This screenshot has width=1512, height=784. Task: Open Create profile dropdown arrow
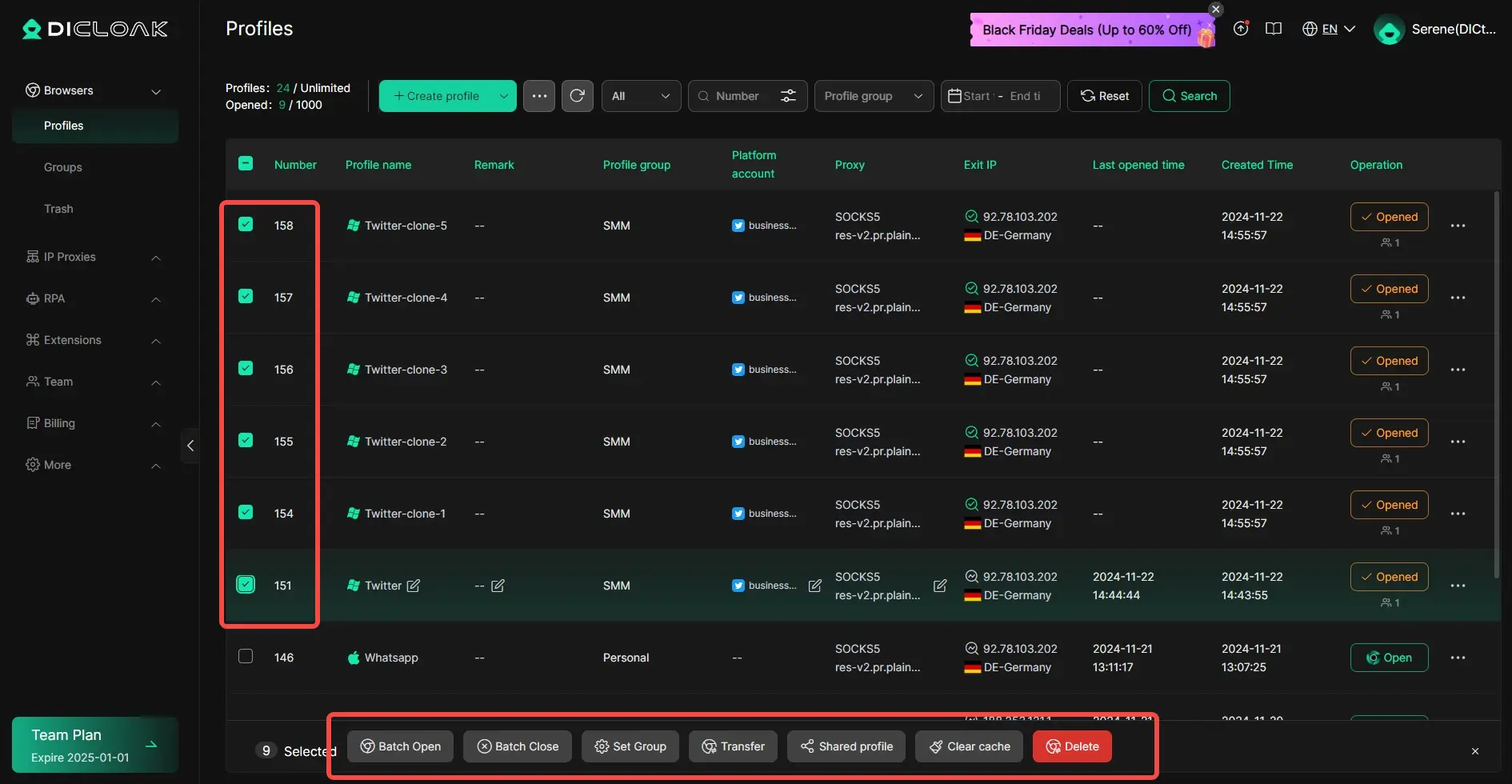[x=504, y=96]
